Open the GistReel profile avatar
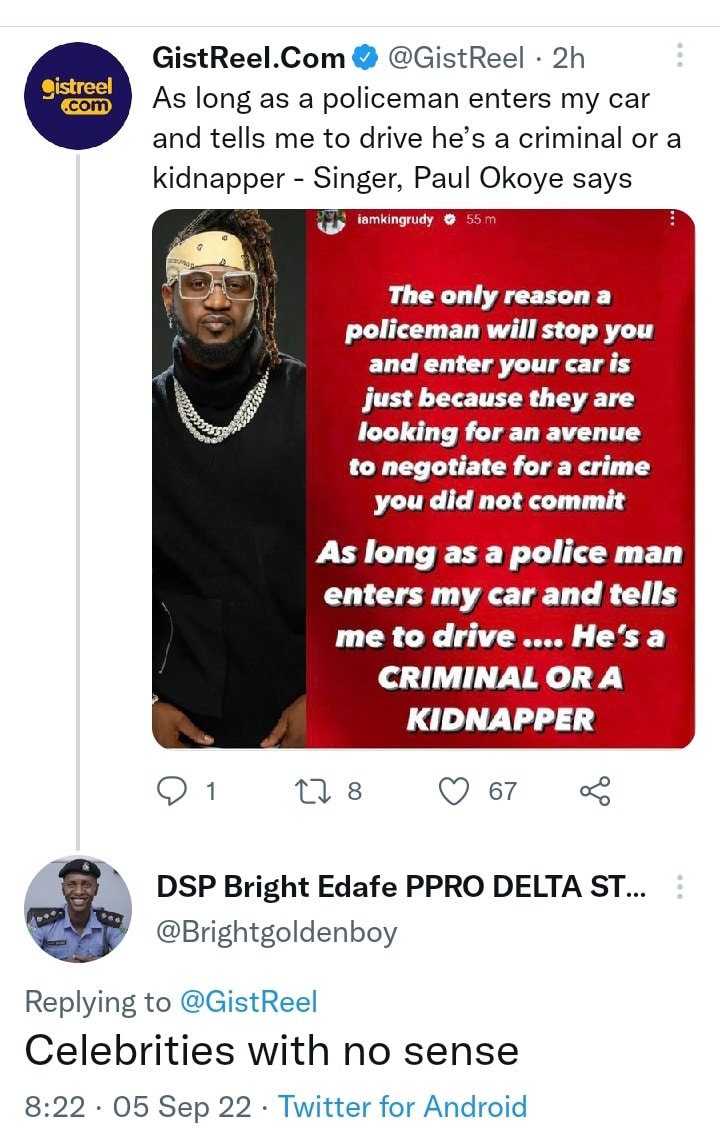Viewport: 720px width, 1135px height. tap(78, 96)
